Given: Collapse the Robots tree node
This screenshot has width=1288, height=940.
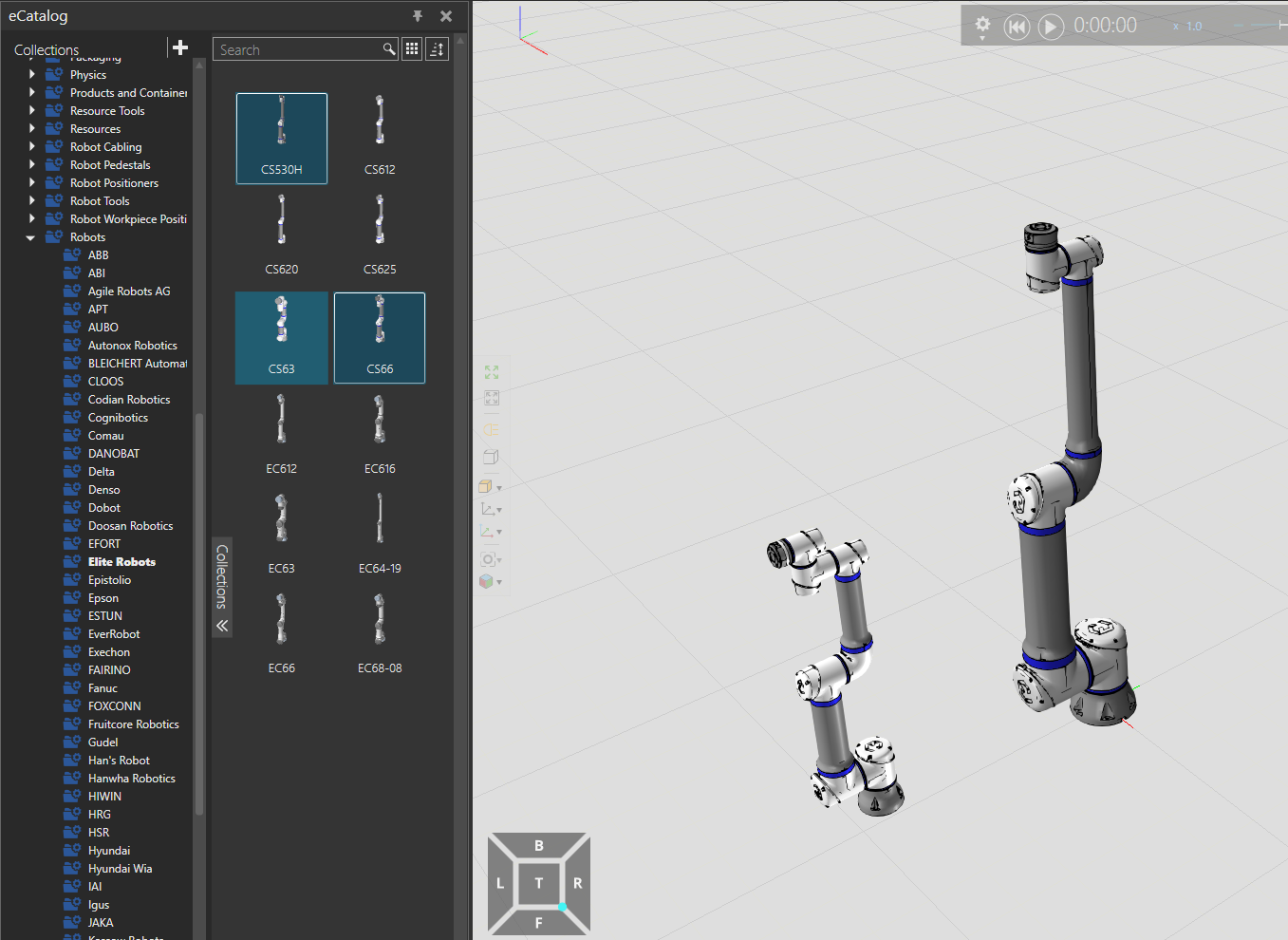Looking at the screenshot, I should click(x=30, y=237).
